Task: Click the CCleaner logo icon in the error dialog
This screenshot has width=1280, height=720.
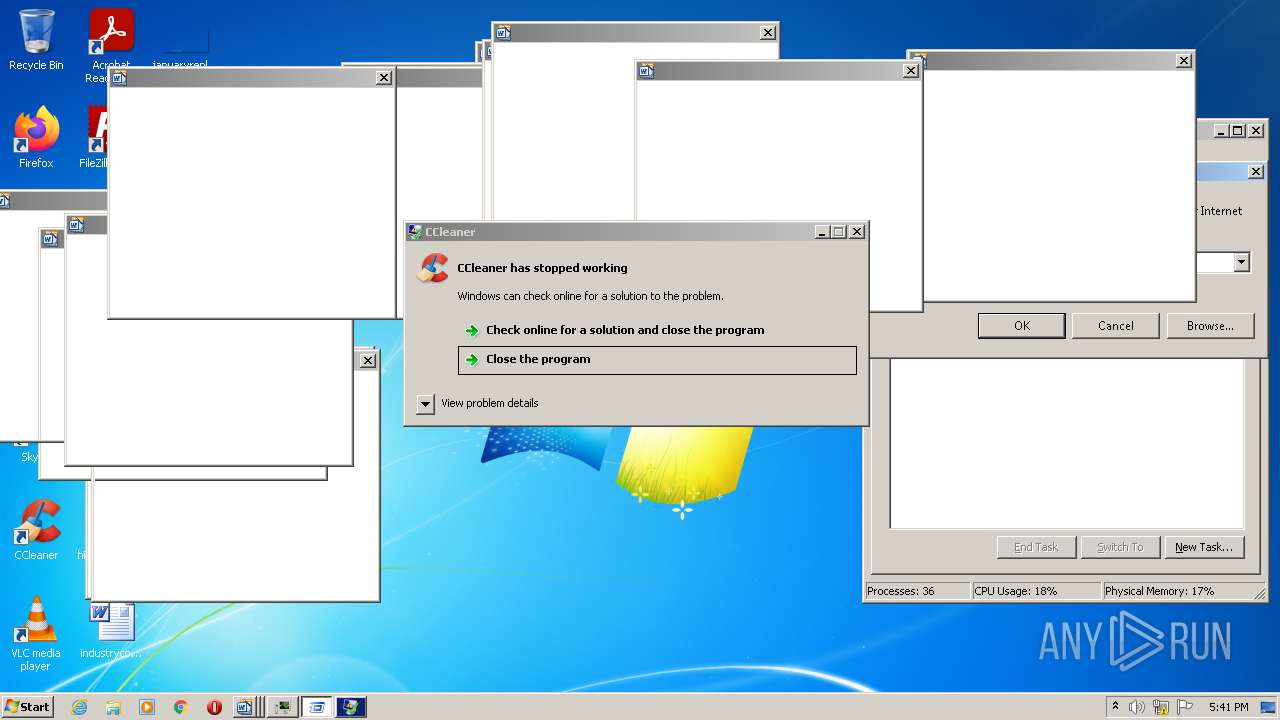Action: [433, 268]
